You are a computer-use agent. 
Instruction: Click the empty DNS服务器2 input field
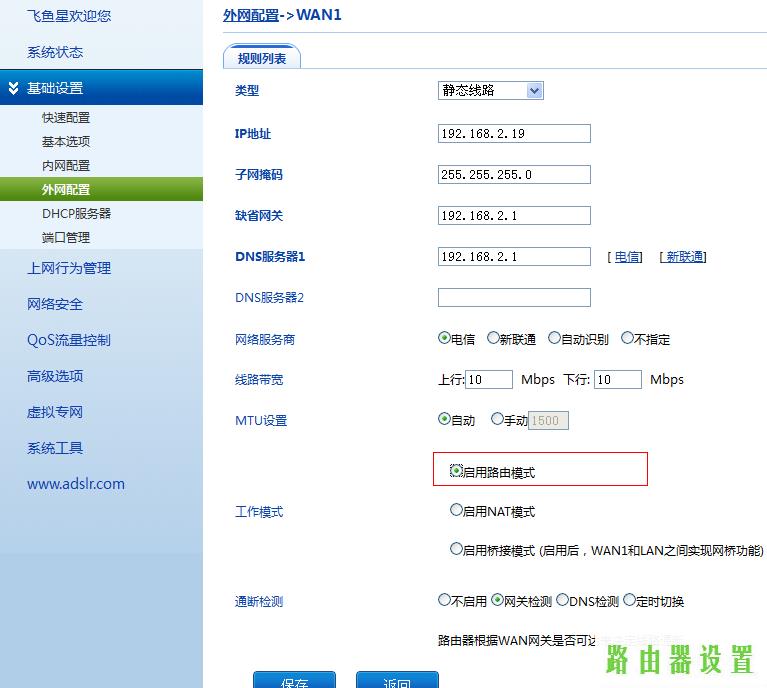pyautogui.click(x=514, y=297)
